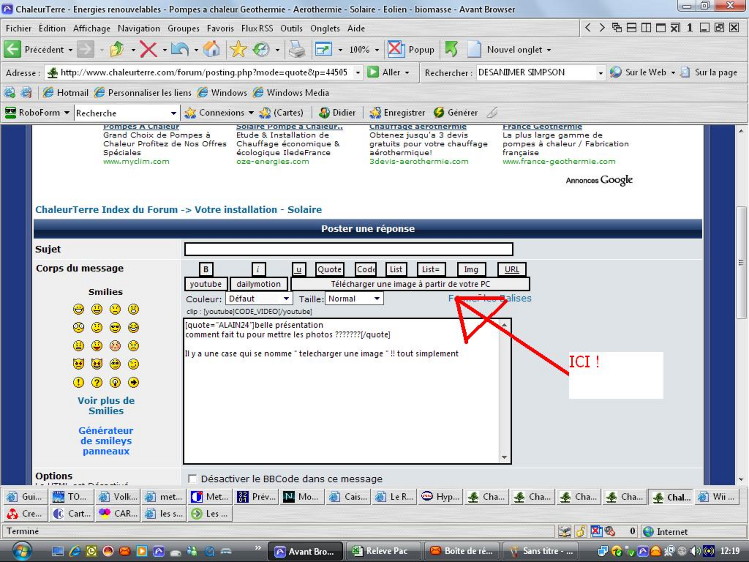Open the Taille font size dropdown
This screenshot has height=562, width=749.
(x=354, y=298)
